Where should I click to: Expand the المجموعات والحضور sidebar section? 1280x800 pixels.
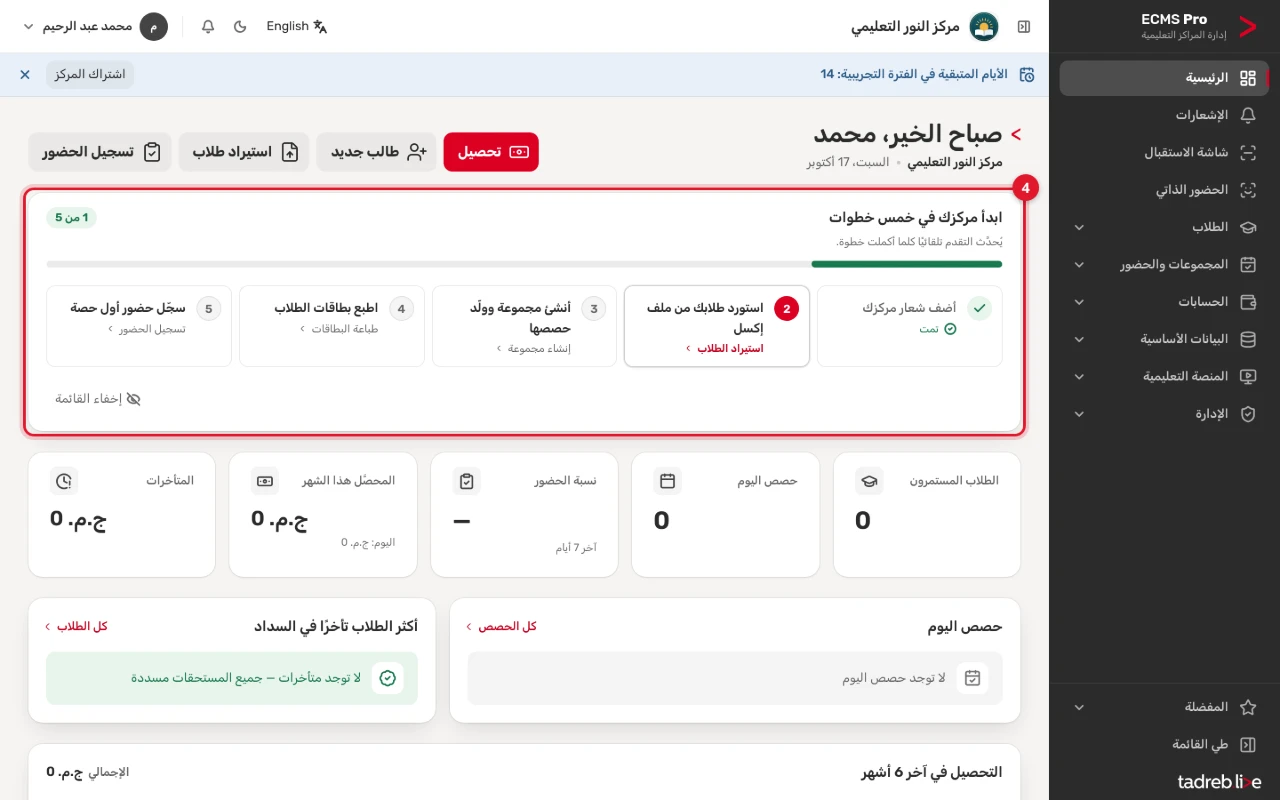(x=1164, y=265)
